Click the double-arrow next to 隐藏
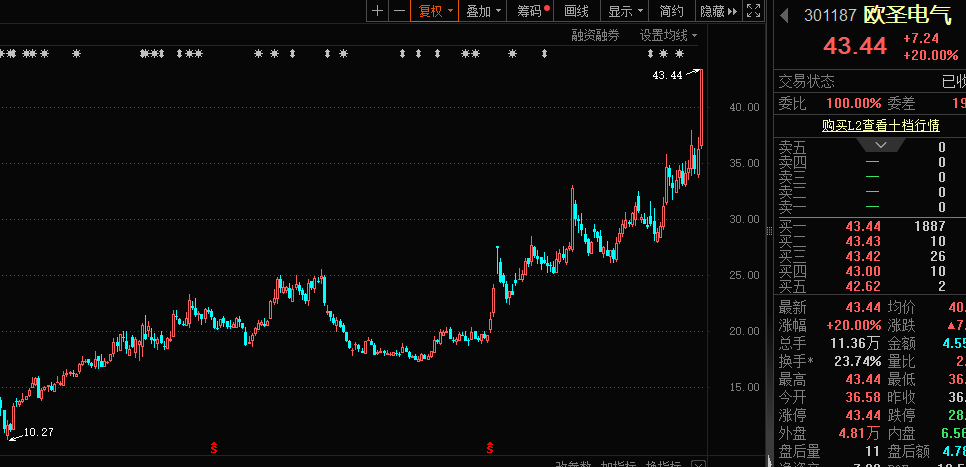Viewport: 966px width, 467px height. (x=733, y=11)
